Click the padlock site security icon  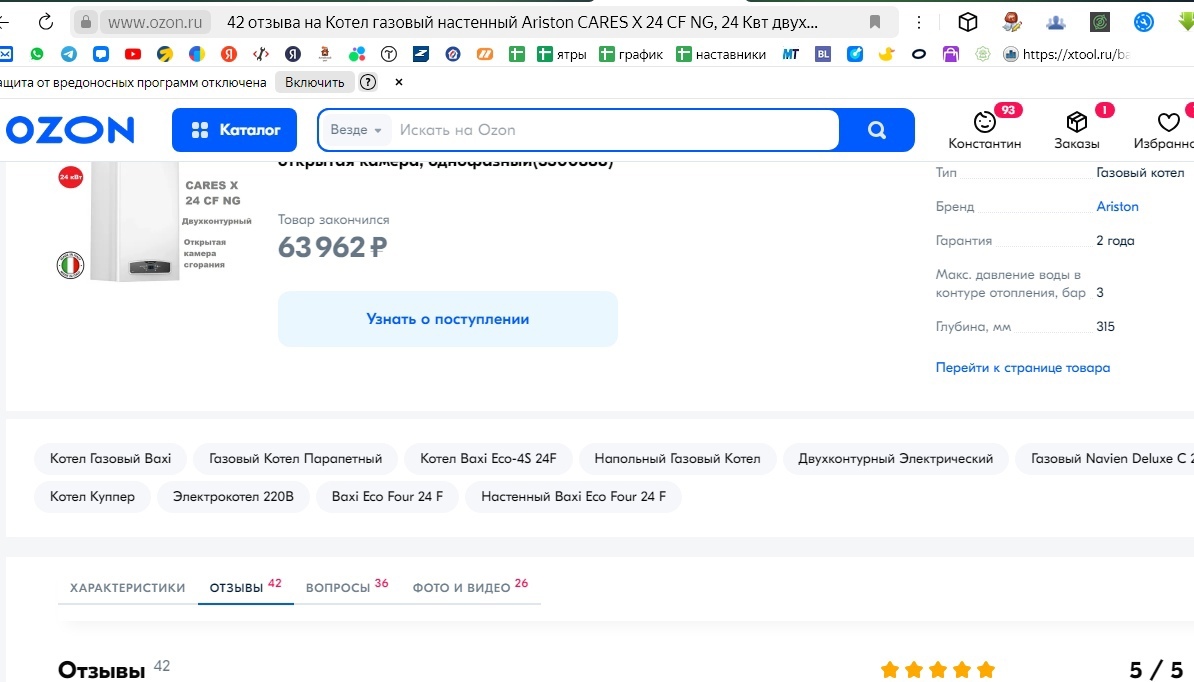[x=86, y=22]
